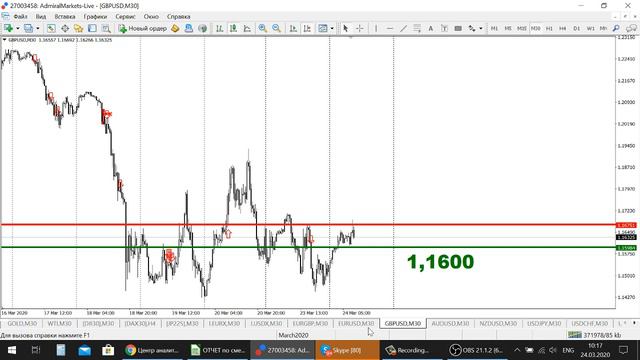Click connection status 371978/85 kb
The width and height of the screenshot is (640, 360).
[x=595, y=335]
